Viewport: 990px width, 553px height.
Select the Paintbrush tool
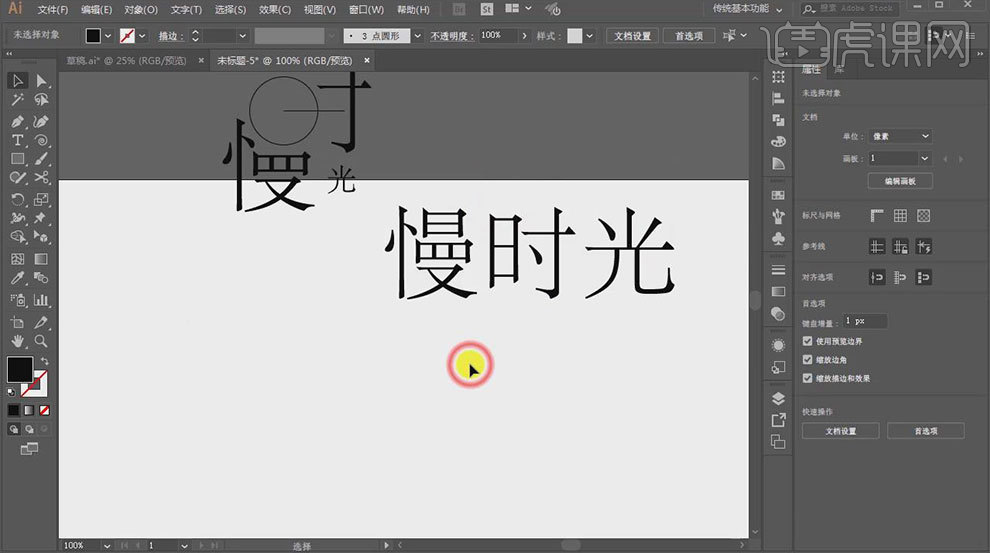41,159
